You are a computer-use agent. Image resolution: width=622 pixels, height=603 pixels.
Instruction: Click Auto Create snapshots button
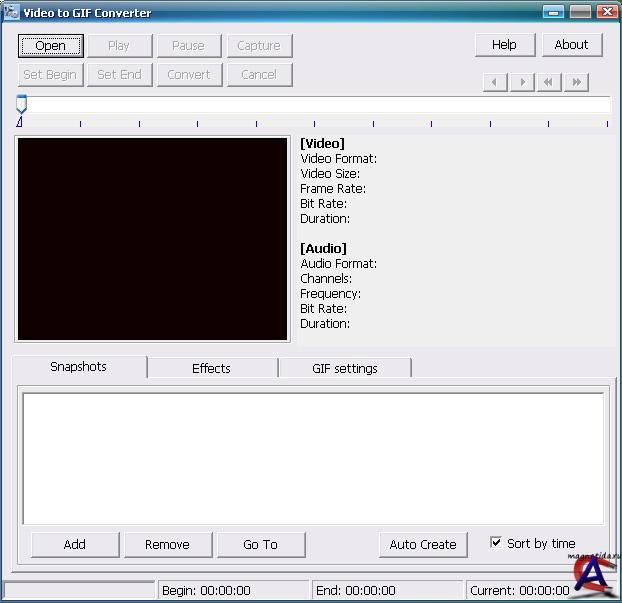pyautogui.click(x=423, y=545)
